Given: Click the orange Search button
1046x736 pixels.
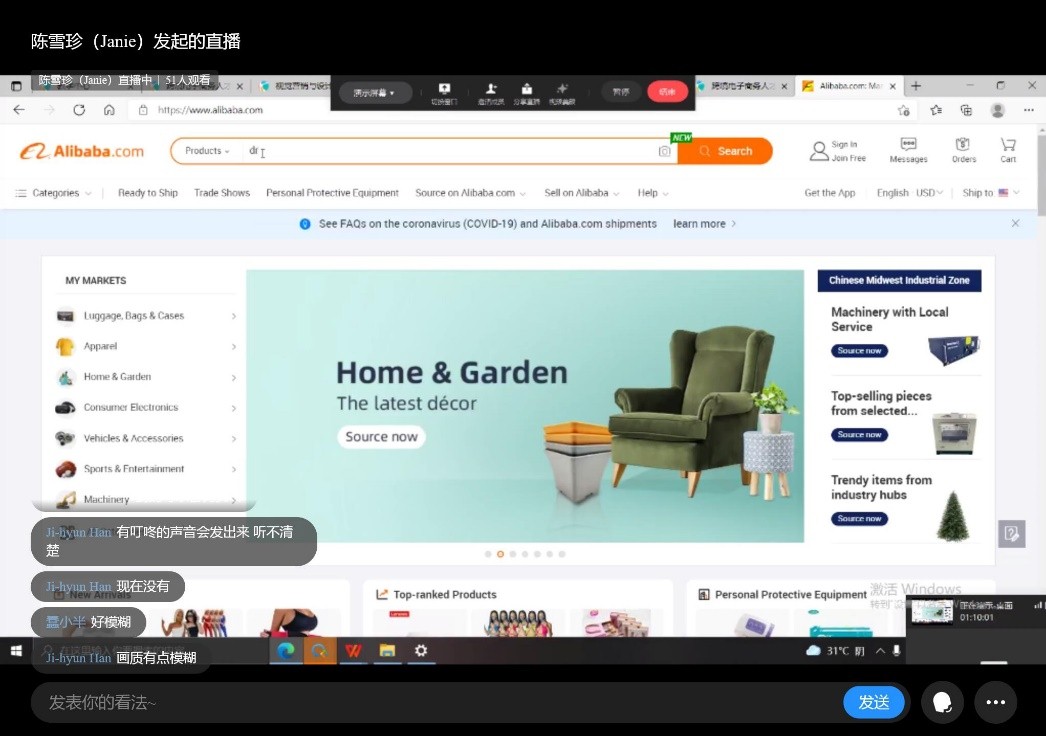Looking at the screenshot, I should pyautogui.click(x=725, y=151).
